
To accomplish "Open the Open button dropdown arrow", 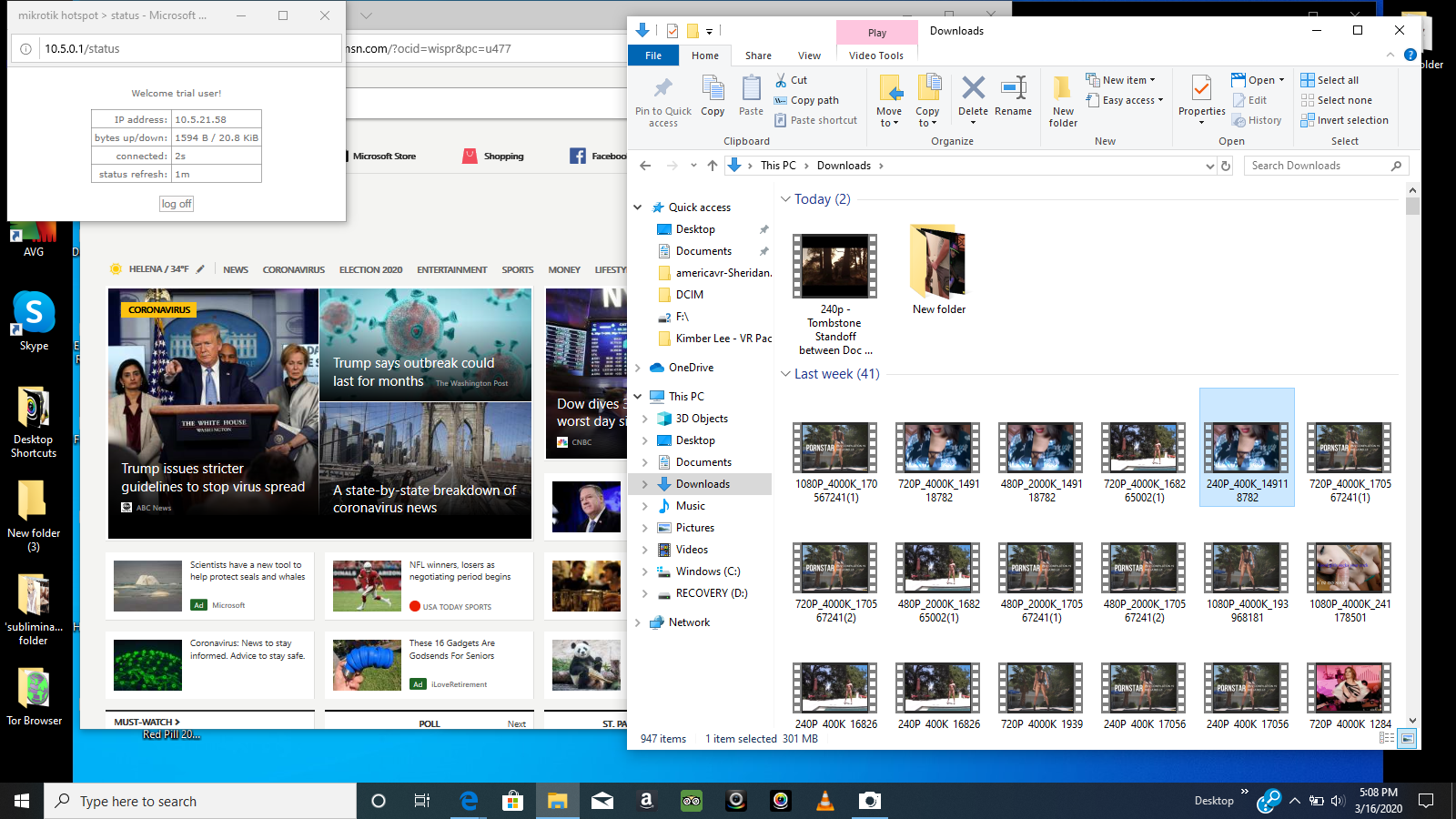I will pyautogui.click(x=1282, y=80).
